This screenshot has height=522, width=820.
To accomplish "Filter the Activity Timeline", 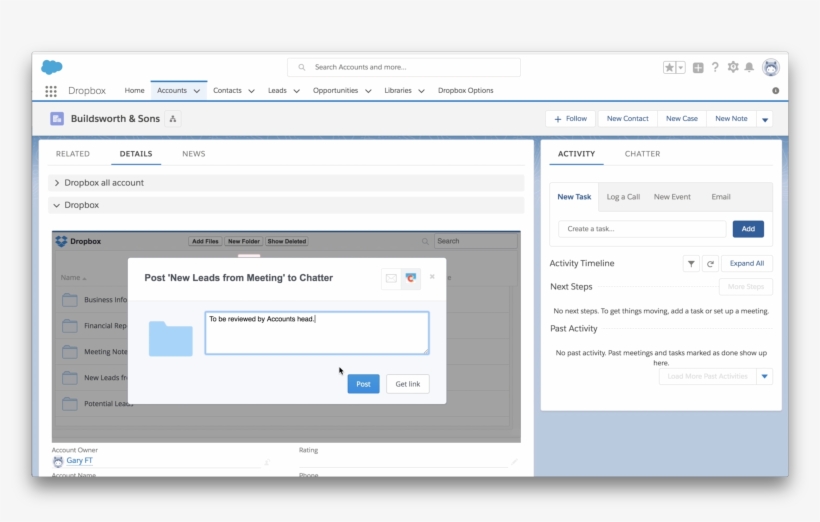I will (691, 264).
